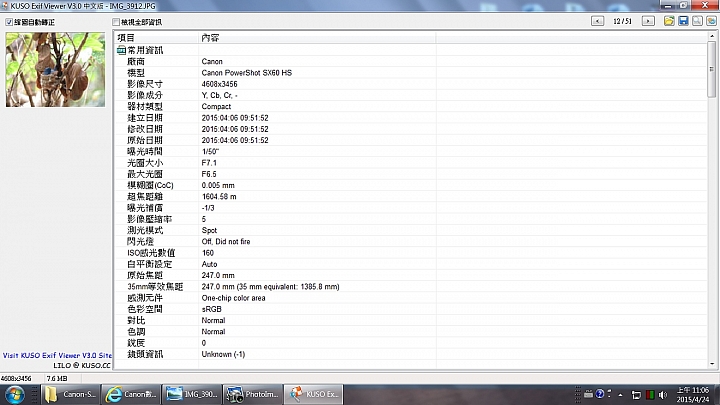The height and width of the screenshot is (405, 720).
Task: Switch to the IMG_390... taskbar window
Action: pos(191,394)
